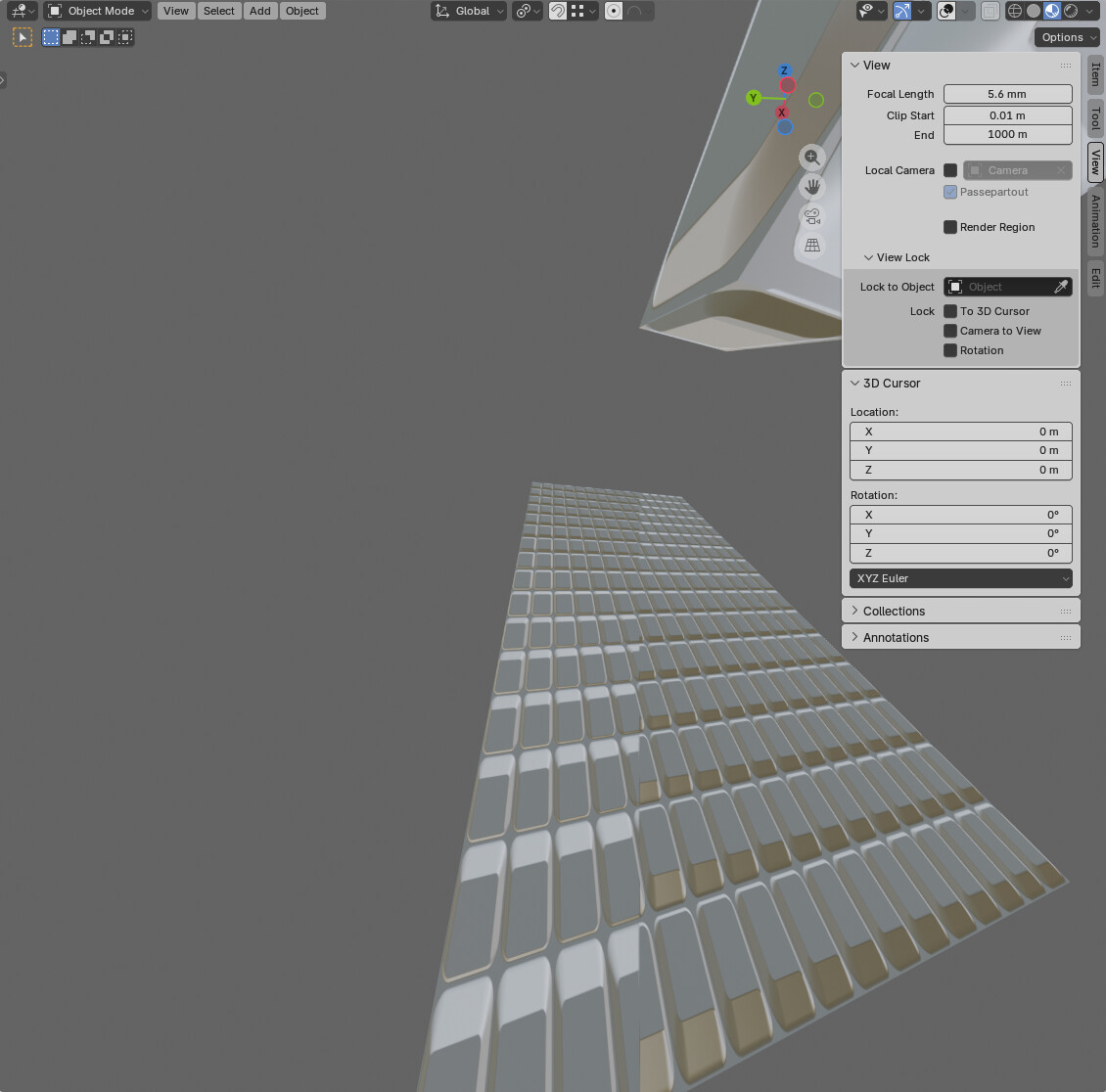Click the Y axis gizmo handle

(754, 98)
